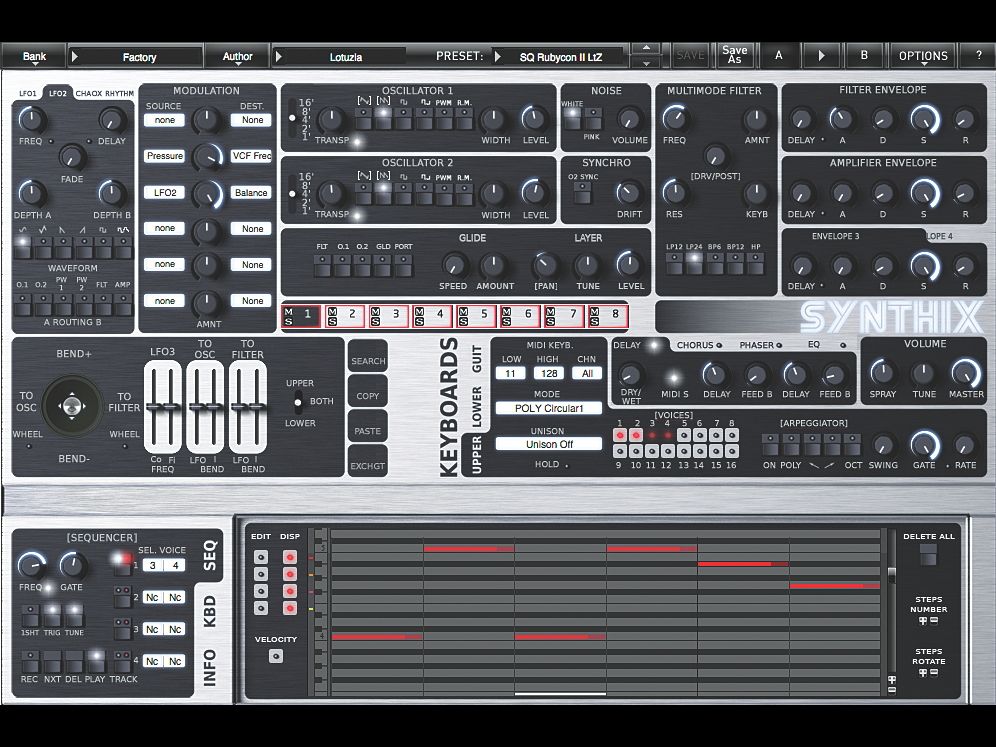996x747 pixels.
Task: Click the TO FILTER slider
Action: coord(248,407)
